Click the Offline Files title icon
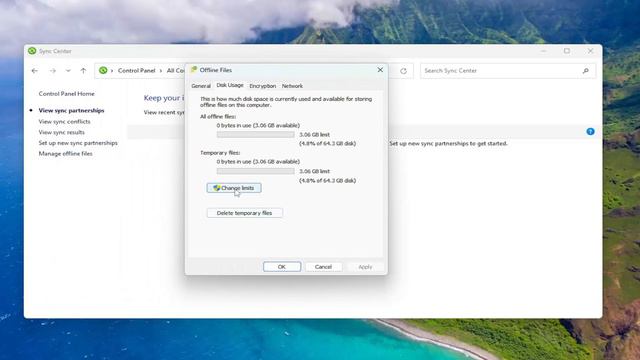Screen dimensions: 640x360 194,70
